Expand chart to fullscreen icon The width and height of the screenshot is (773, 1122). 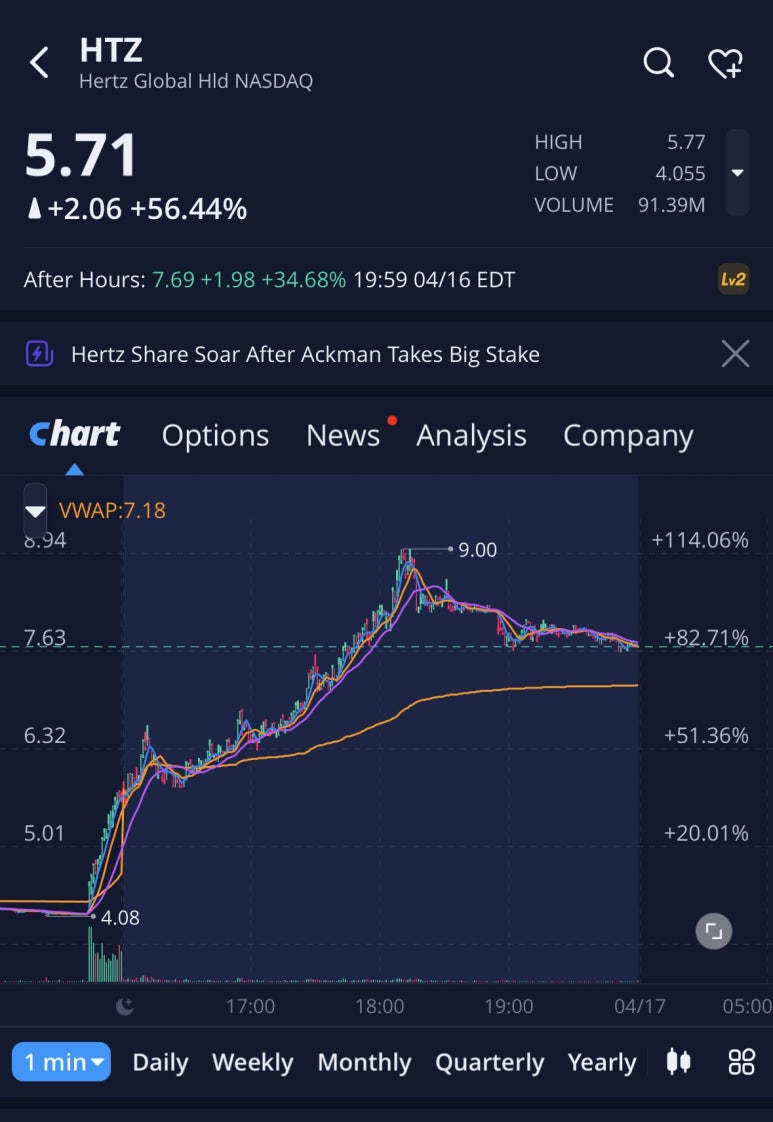[x=714, y=931]
